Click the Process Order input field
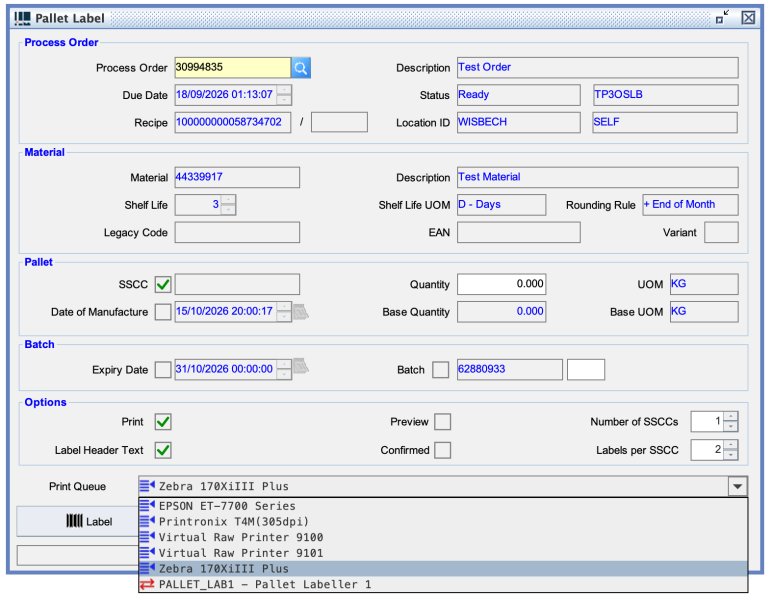 click(233, 68)
